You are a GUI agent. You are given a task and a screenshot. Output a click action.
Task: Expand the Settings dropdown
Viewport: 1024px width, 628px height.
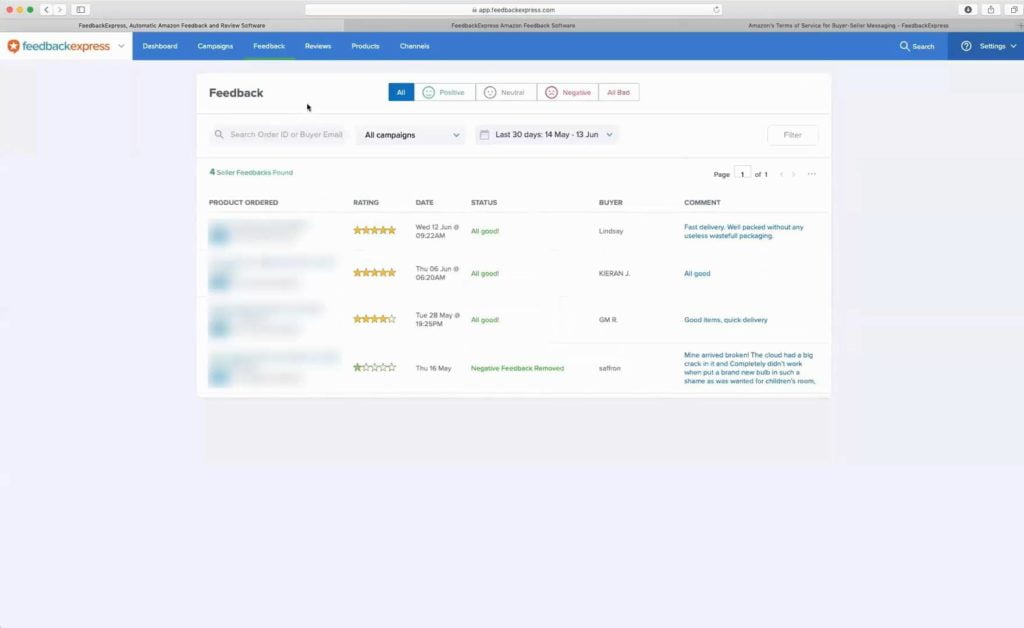point(998,46)
